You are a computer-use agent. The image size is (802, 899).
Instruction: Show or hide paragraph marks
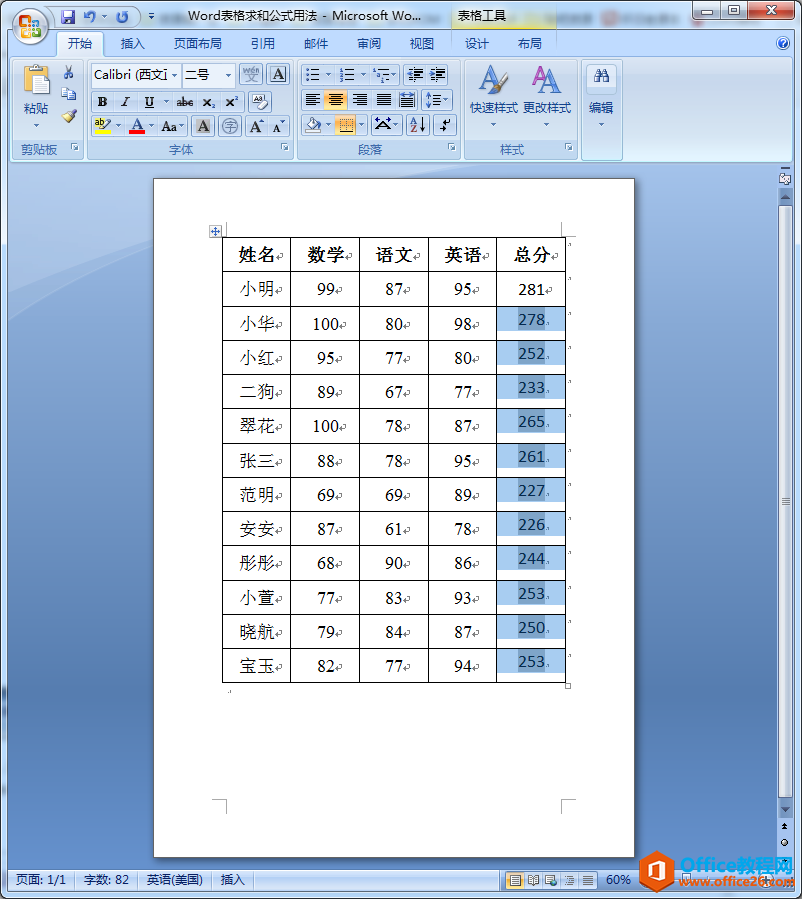(445, 125)
